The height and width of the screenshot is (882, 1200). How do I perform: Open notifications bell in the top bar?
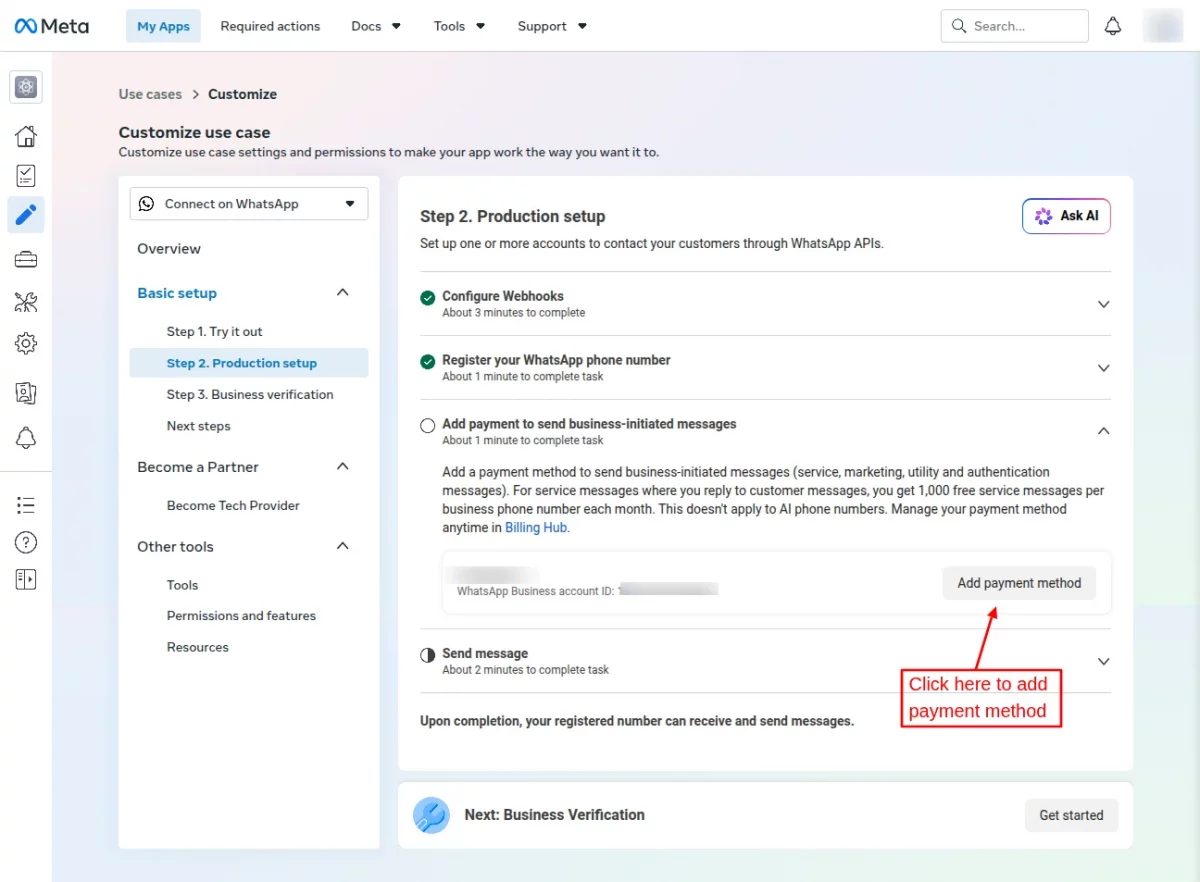[1113, 26]
